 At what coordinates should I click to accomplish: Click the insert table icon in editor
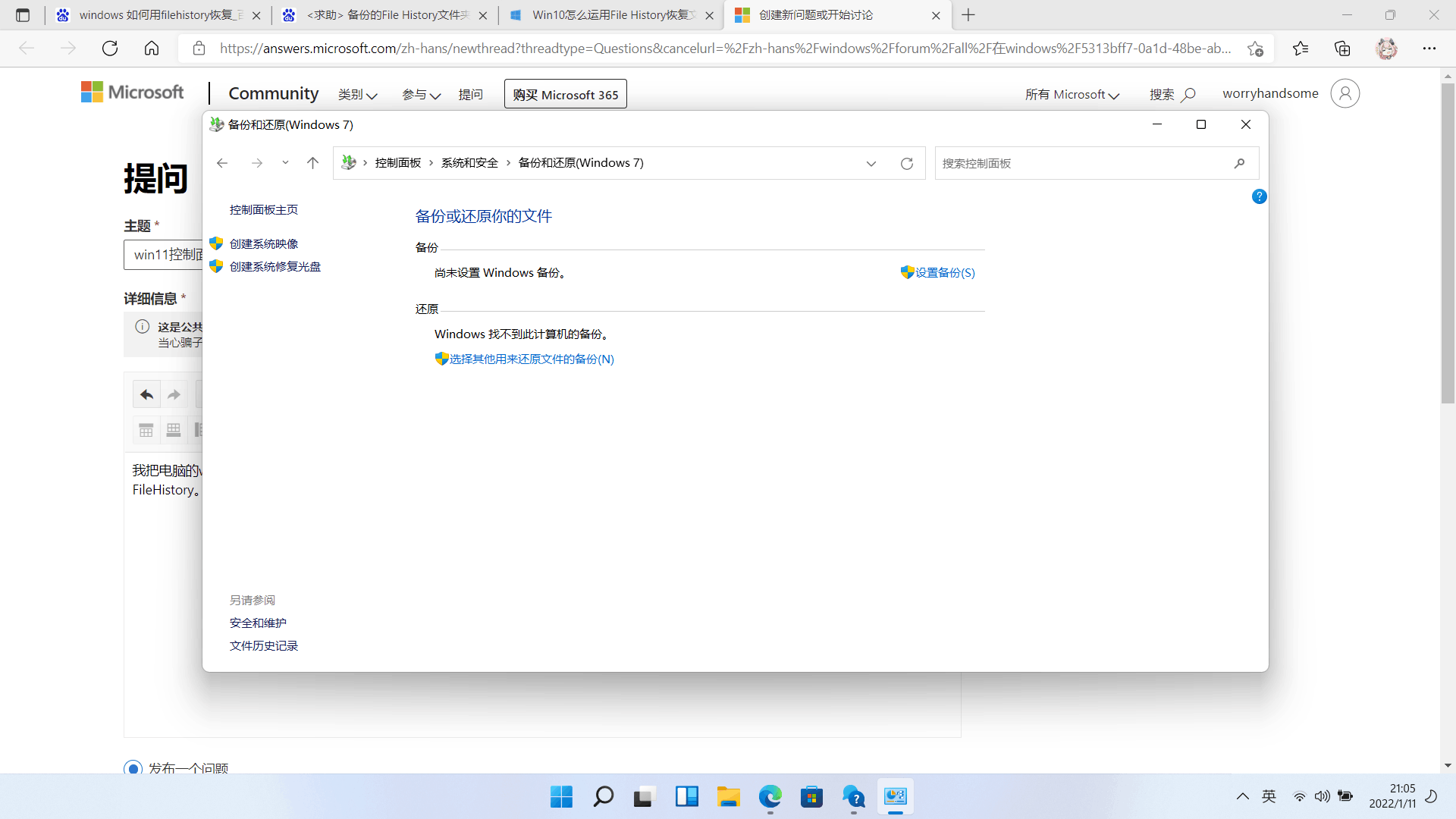pyautogui.click(x=146, y=430)
